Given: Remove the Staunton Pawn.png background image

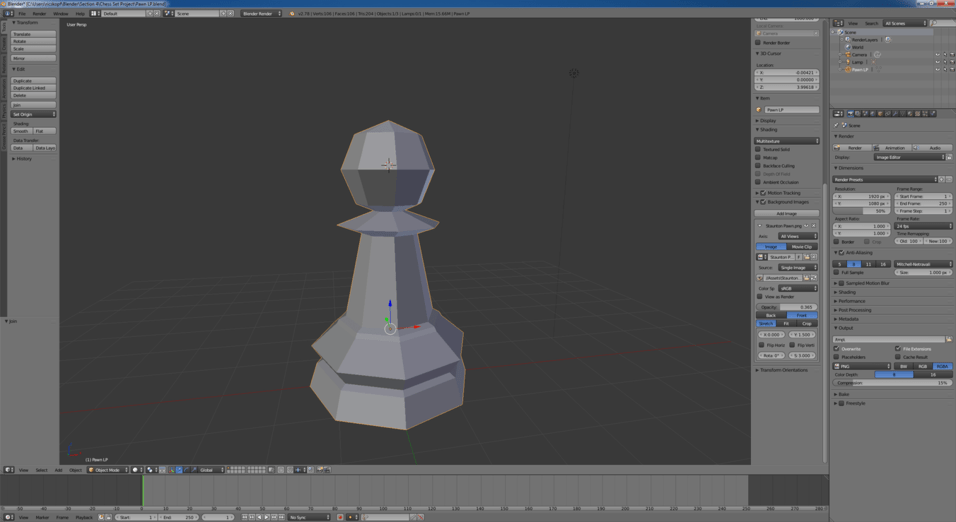Looking at the screenshot, I should (814, 226).
